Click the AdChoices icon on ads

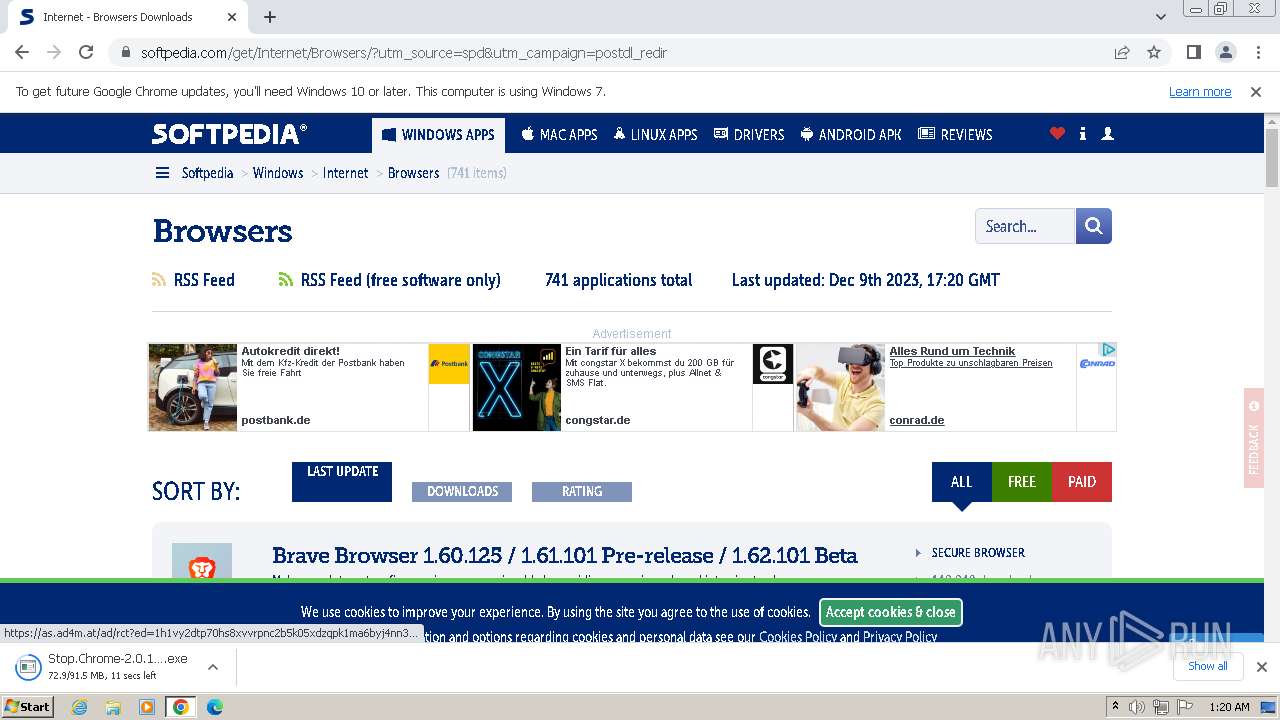tap(1108, 350)
